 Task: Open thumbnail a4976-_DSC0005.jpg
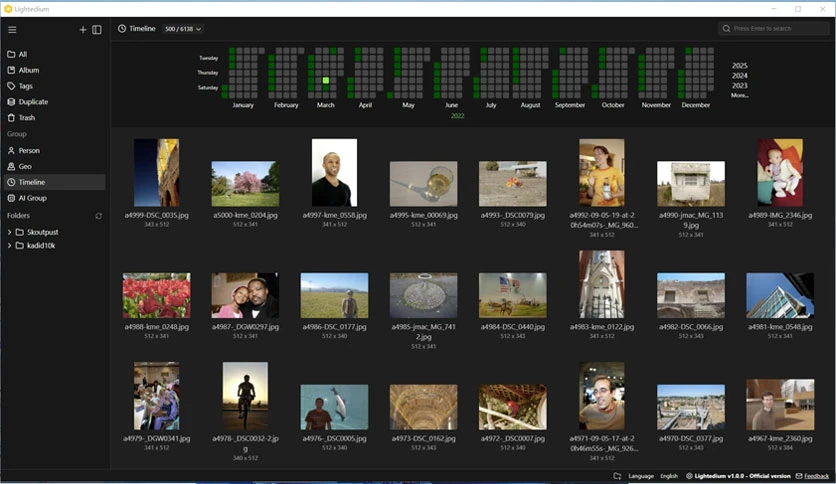point(334,407)
